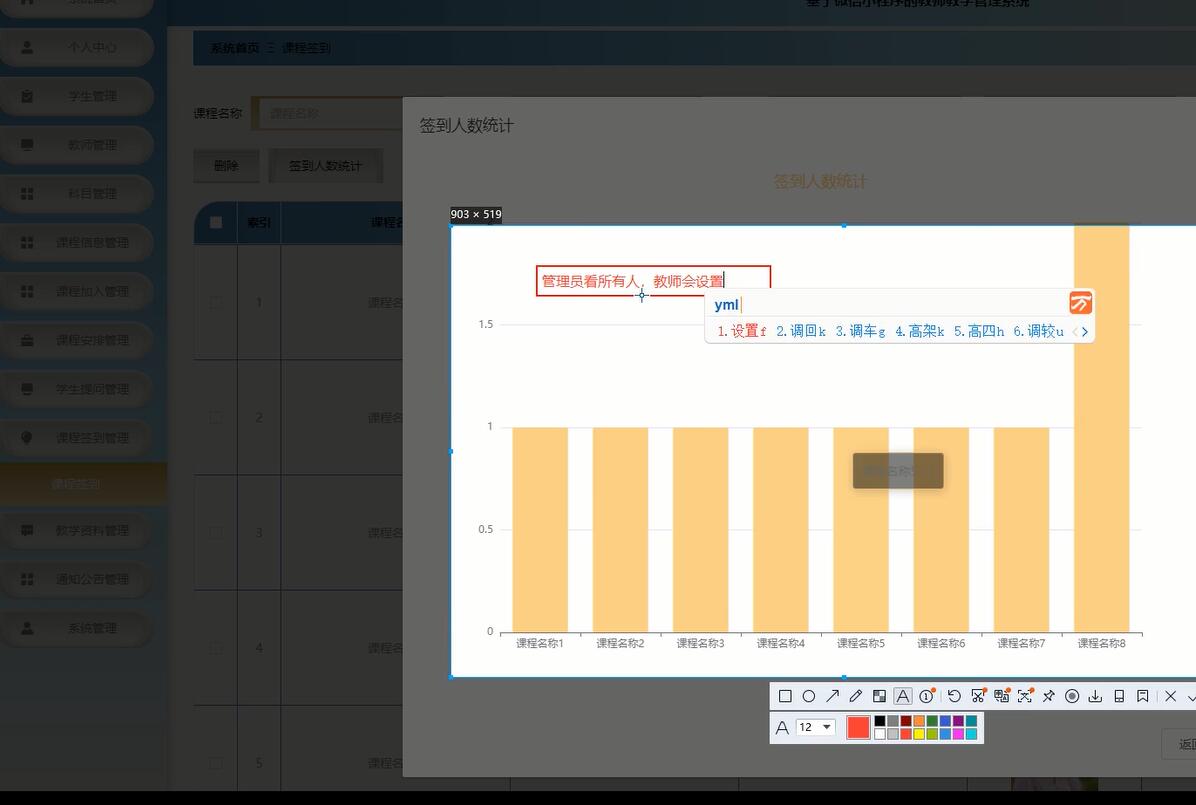The image size is (1196, 805).
Task: Save screenshot with download icon
Action: pyautogui.click(x=1095, y=696)
